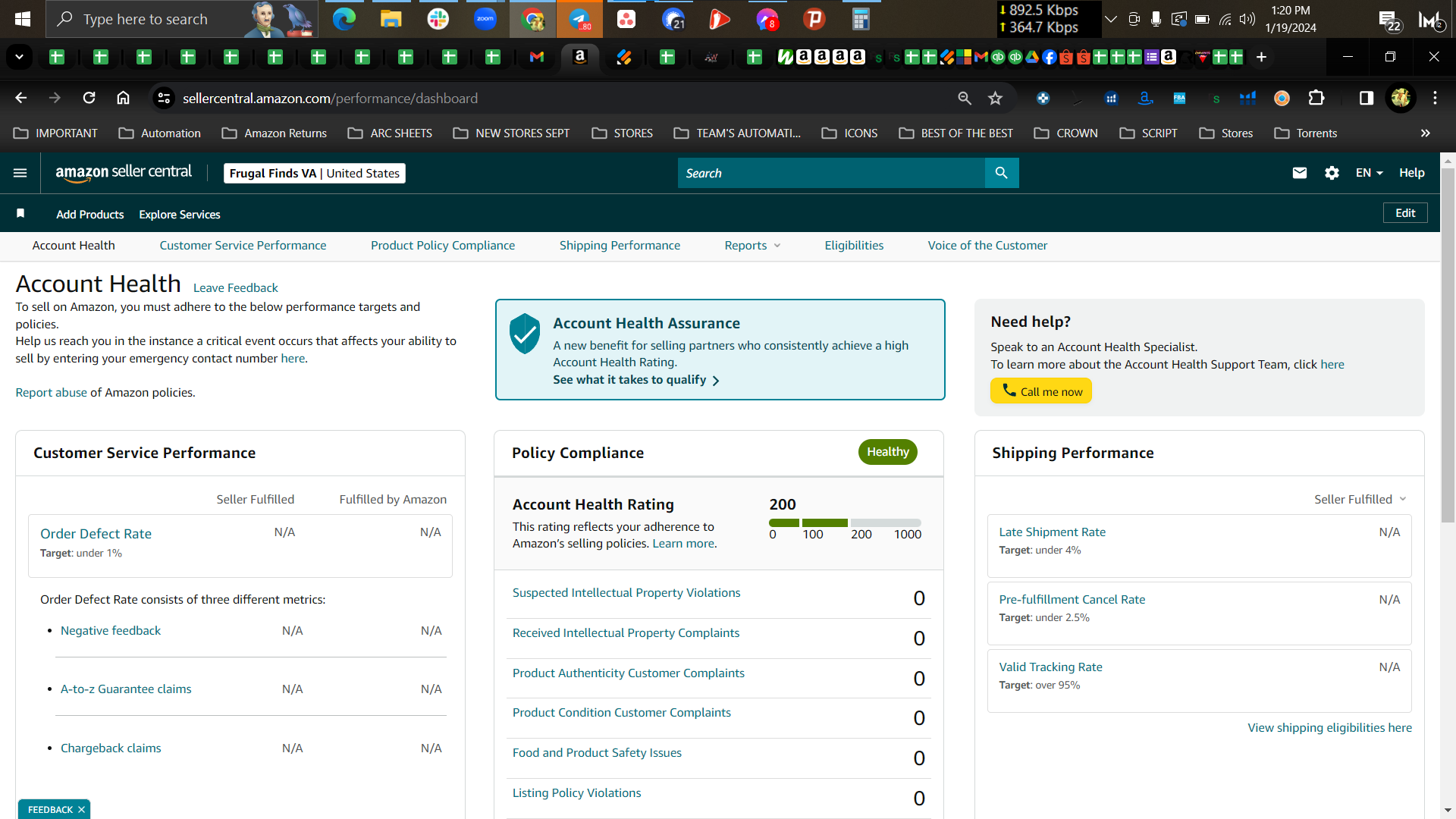Close the FEEDBACK tab widget
This screenshot has width=1456, height=819.
point(81,809)
